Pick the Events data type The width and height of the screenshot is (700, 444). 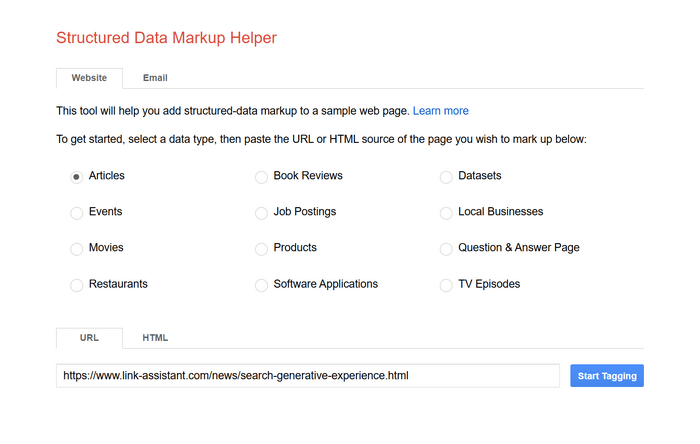[x=77, y=213]
